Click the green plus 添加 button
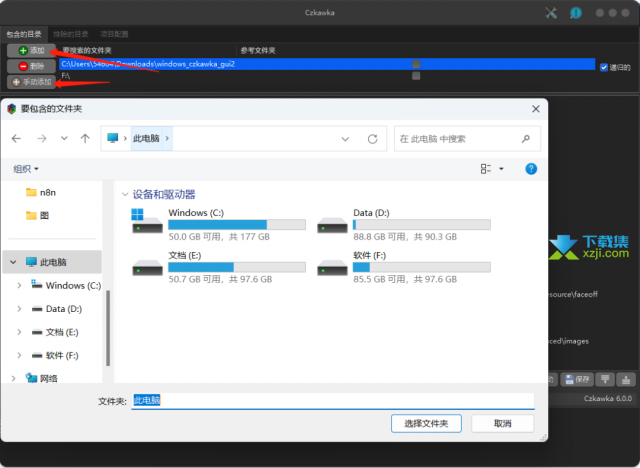640x468 pixels. tap(31, 51)
